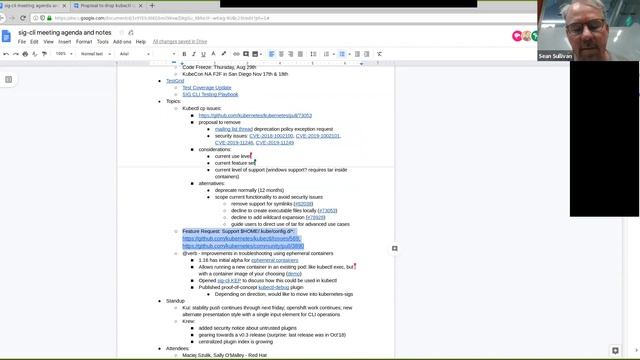Open the Help menu

click(141, 42)
